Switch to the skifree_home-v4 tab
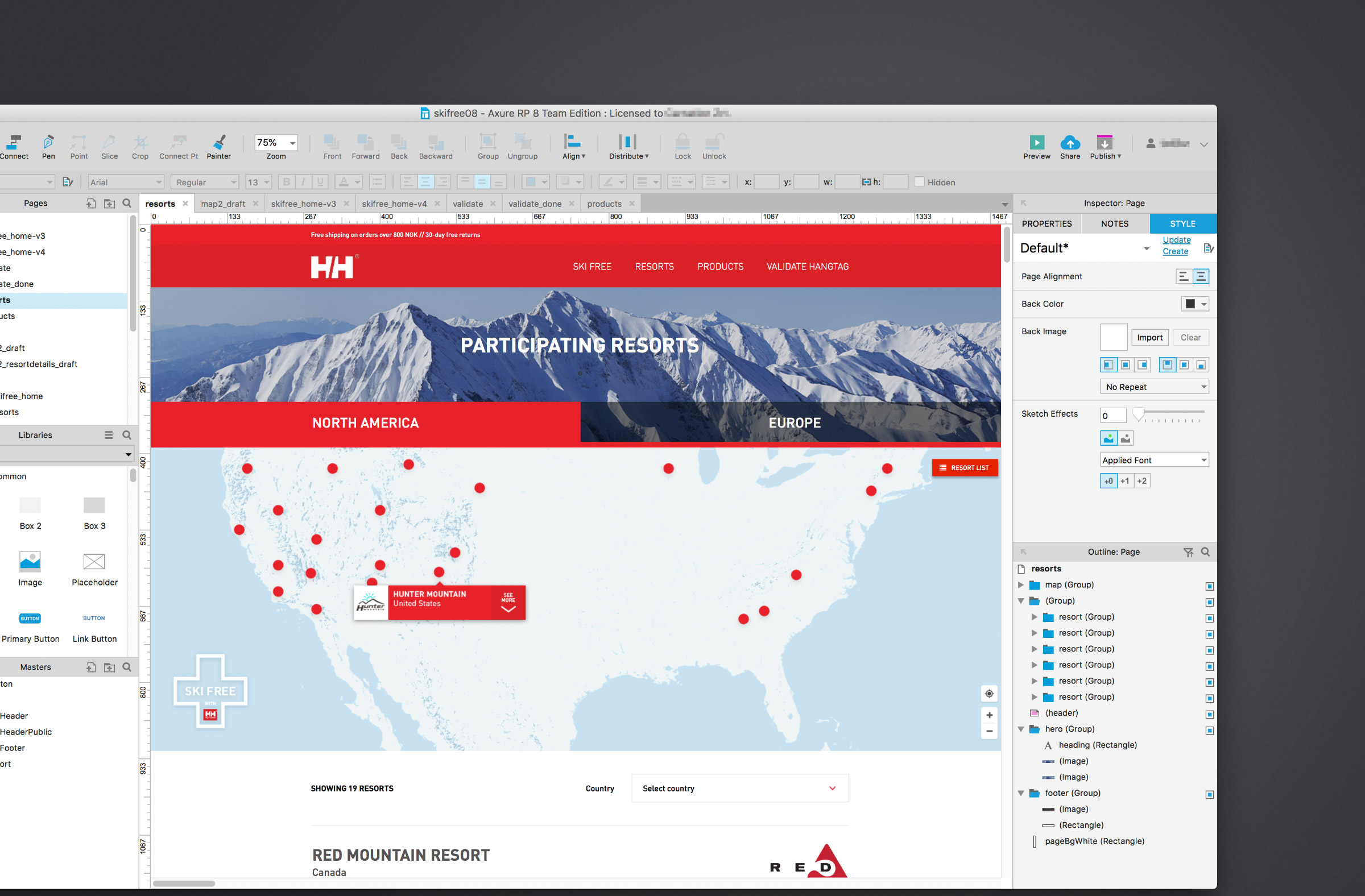Screen dimensions: 1365x896 (394, 204)
